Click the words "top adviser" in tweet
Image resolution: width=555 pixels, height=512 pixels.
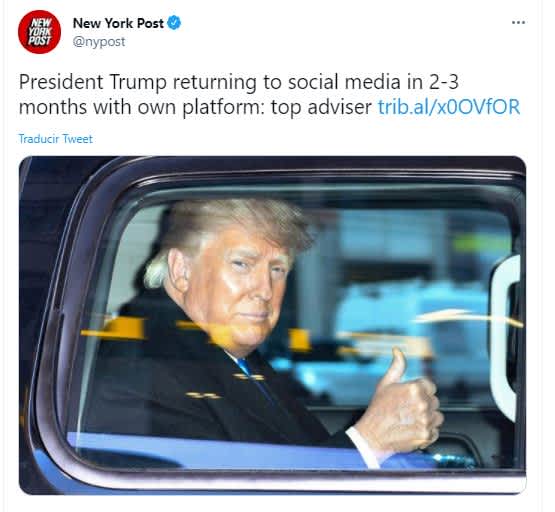(321, 107)
